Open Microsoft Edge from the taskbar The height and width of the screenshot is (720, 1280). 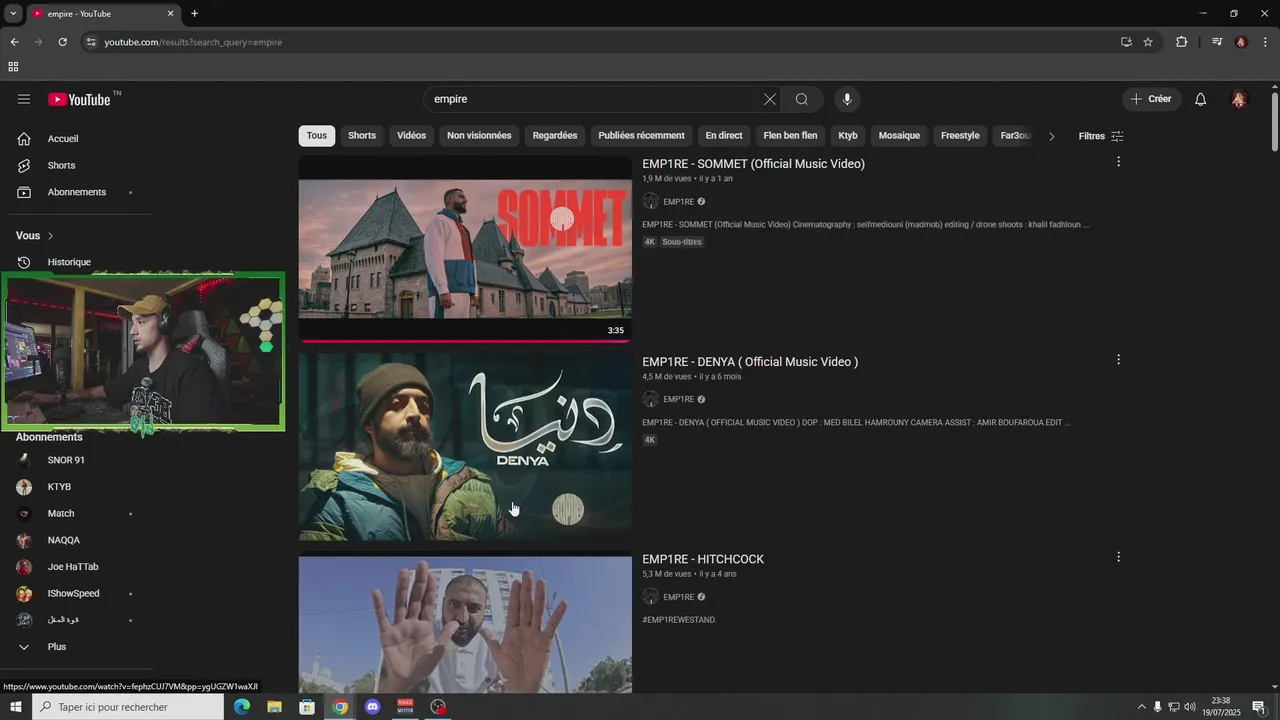(x=242, y=707)
